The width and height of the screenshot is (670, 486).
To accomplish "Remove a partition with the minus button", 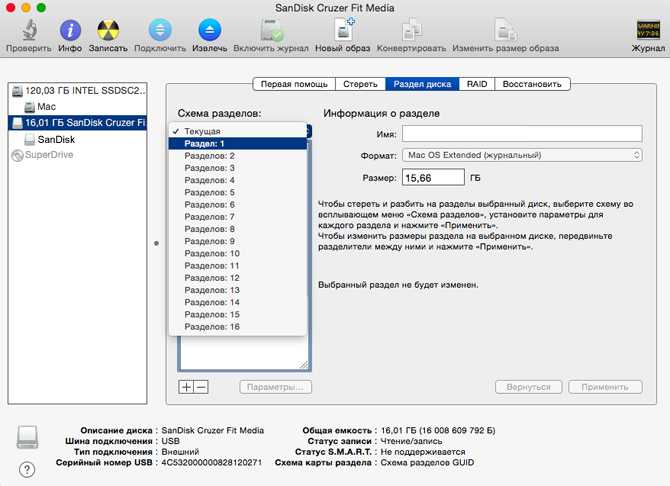I will tap(201, 387).
